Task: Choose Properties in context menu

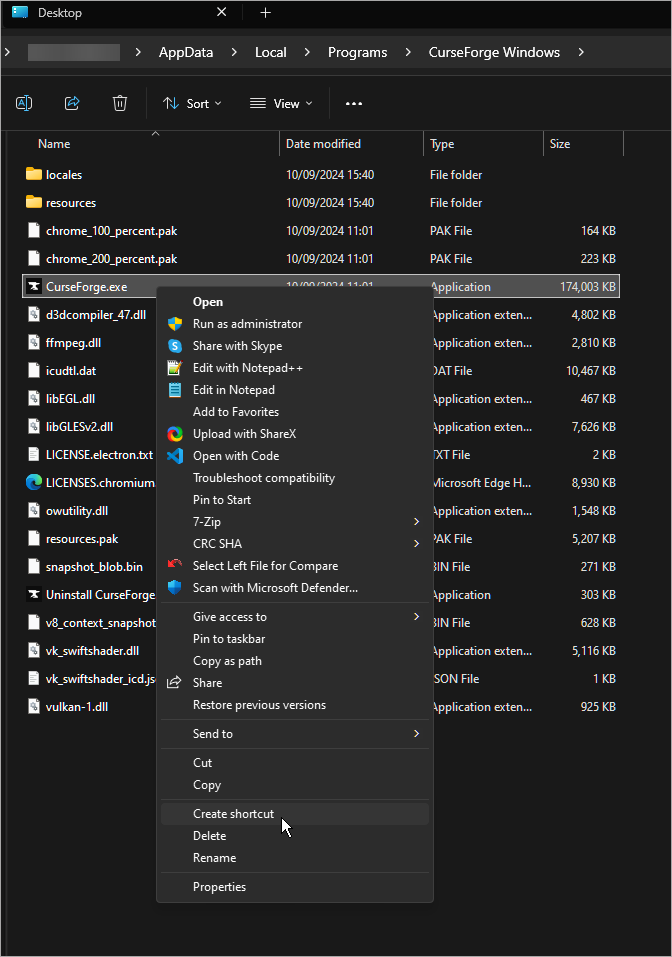Action: pyautogui.click(x=295, y=887)
